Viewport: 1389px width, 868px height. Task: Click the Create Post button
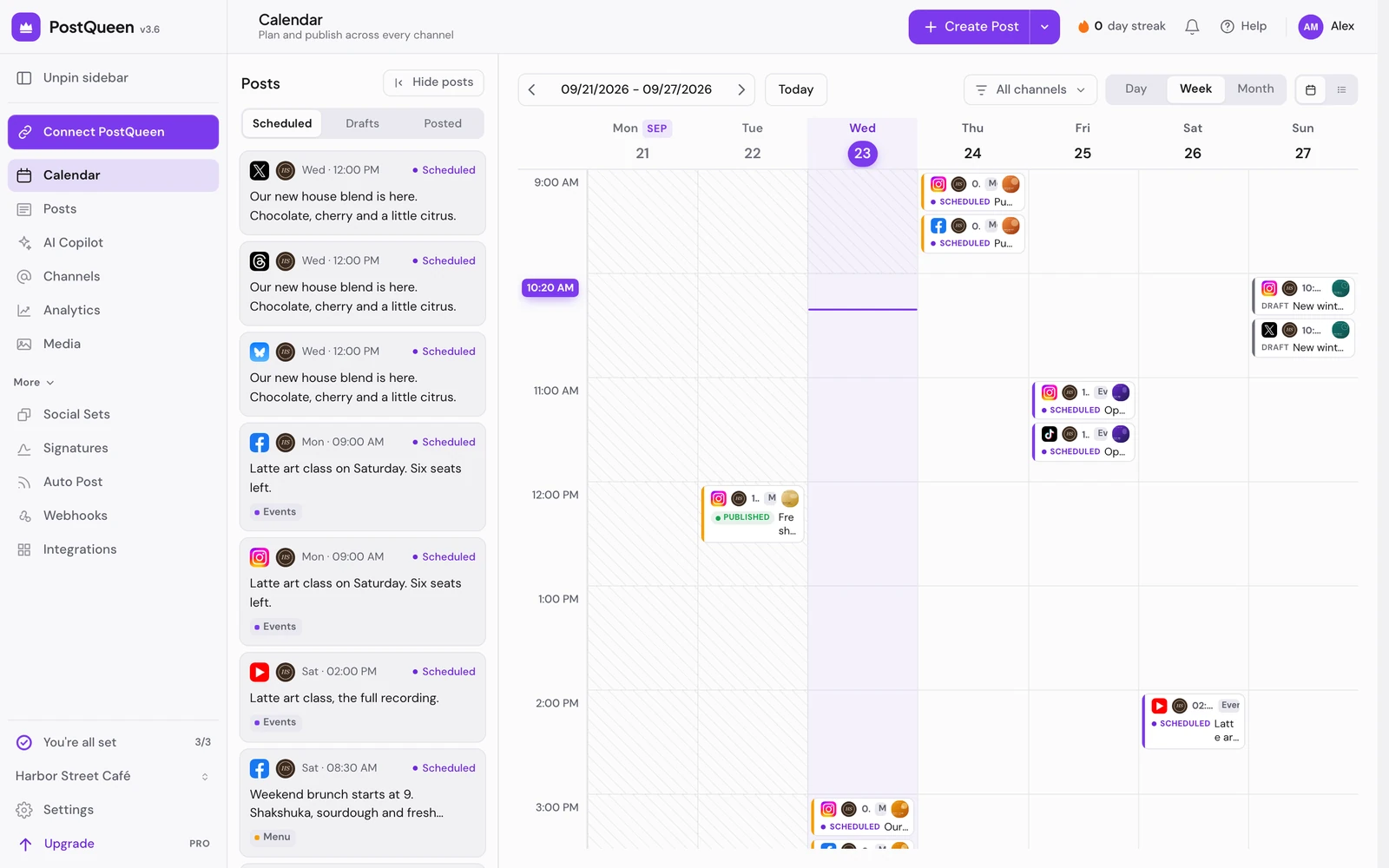[970, 27]
